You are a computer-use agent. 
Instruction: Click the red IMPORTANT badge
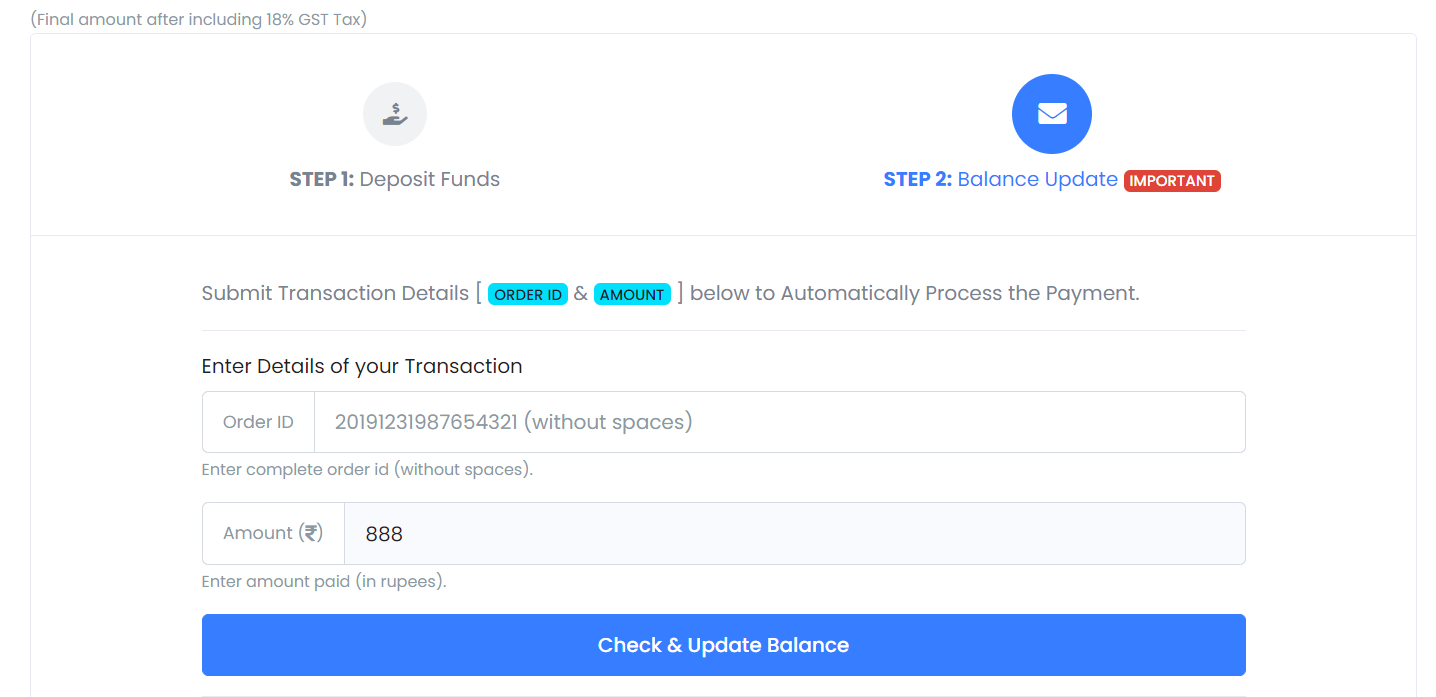(1172, 181)
